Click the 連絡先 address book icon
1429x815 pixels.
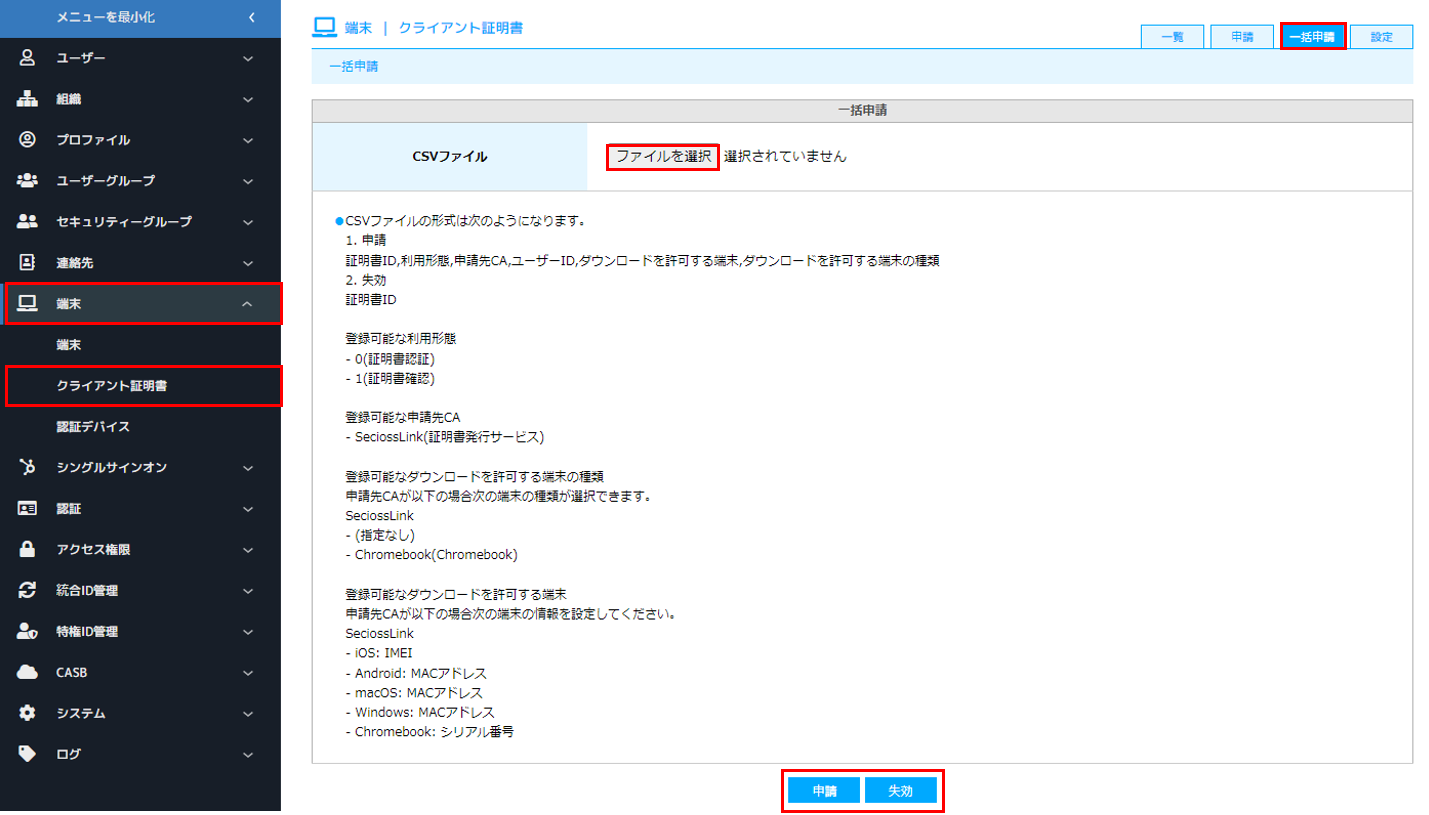coord(28,263)
